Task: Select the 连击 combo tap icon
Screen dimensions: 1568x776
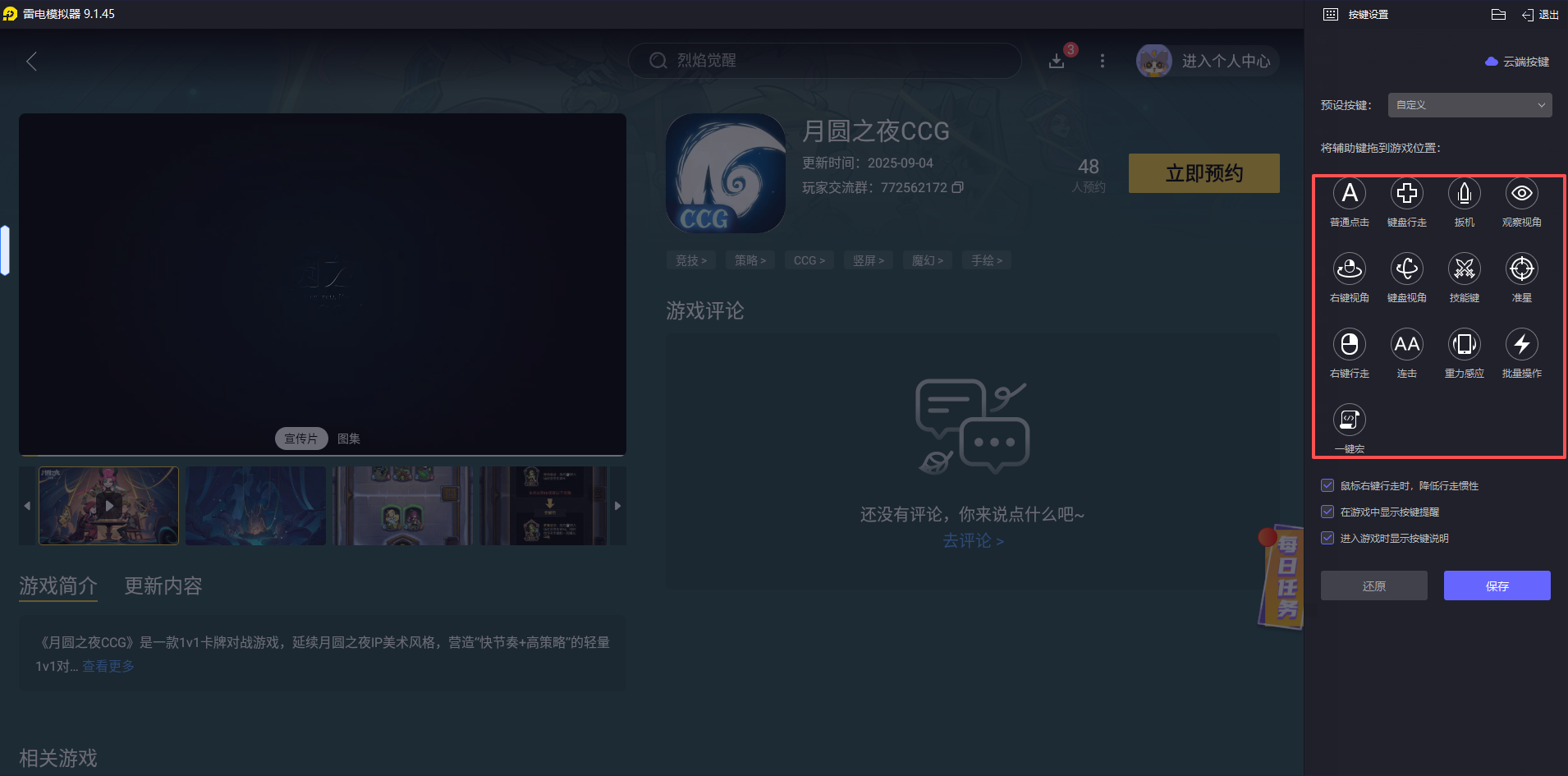Action: pyautogui.click(x=1406, y=344)
